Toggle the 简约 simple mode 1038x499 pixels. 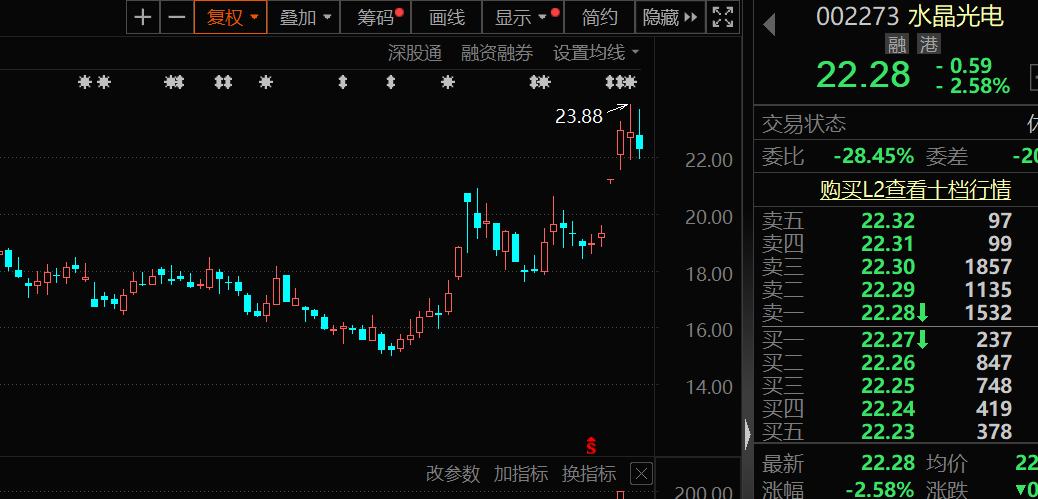pos(600,17)
